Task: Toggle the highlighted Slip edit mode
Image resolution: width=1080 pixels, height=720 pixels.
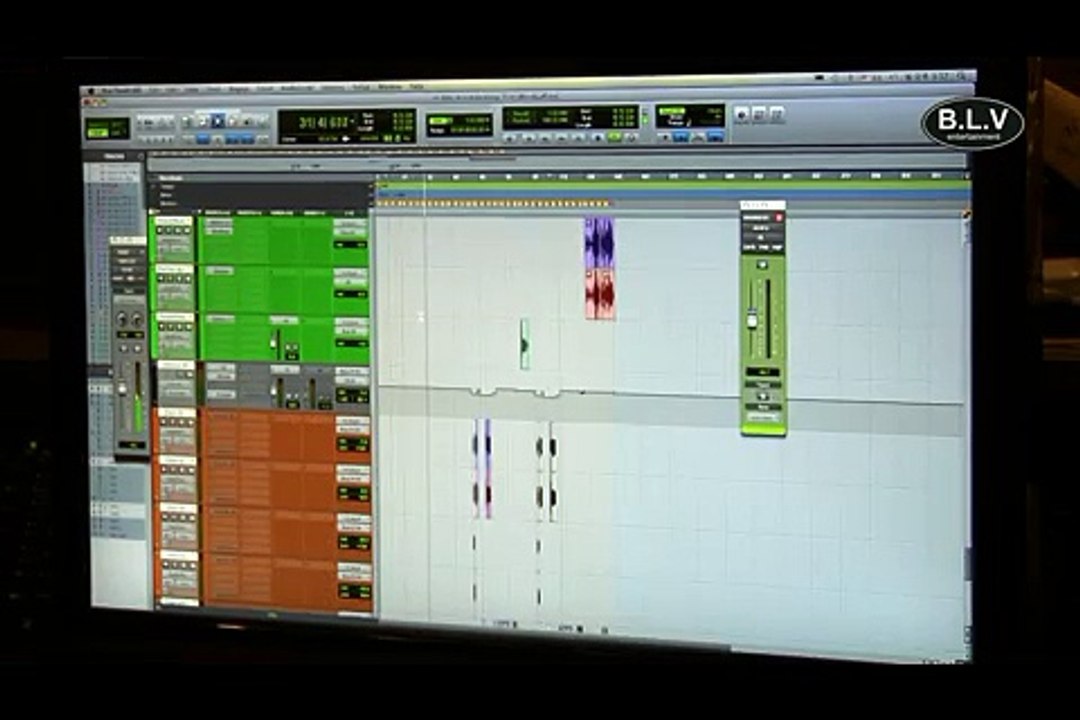Action: pyautogui.click(x=98, y=134)
